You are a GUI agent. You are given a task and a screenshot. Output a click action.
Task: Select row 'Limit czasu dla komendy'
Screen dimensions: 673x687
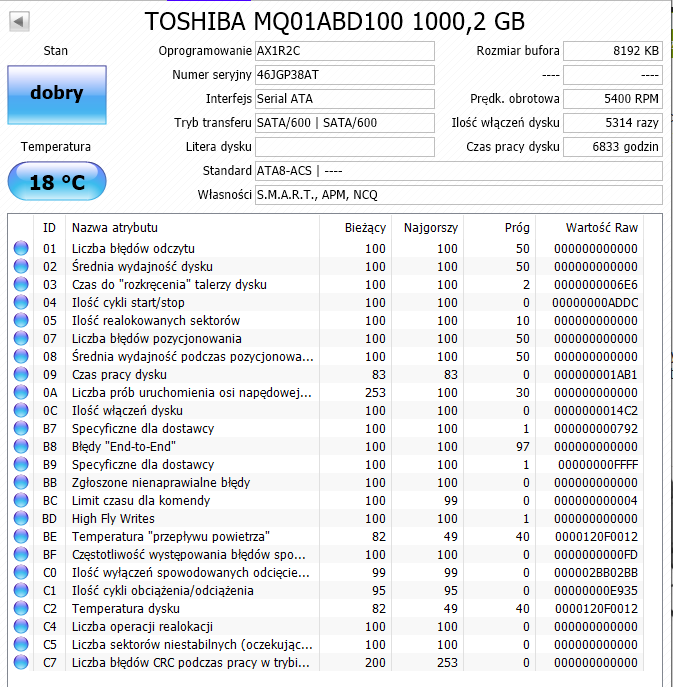(326, 500)
